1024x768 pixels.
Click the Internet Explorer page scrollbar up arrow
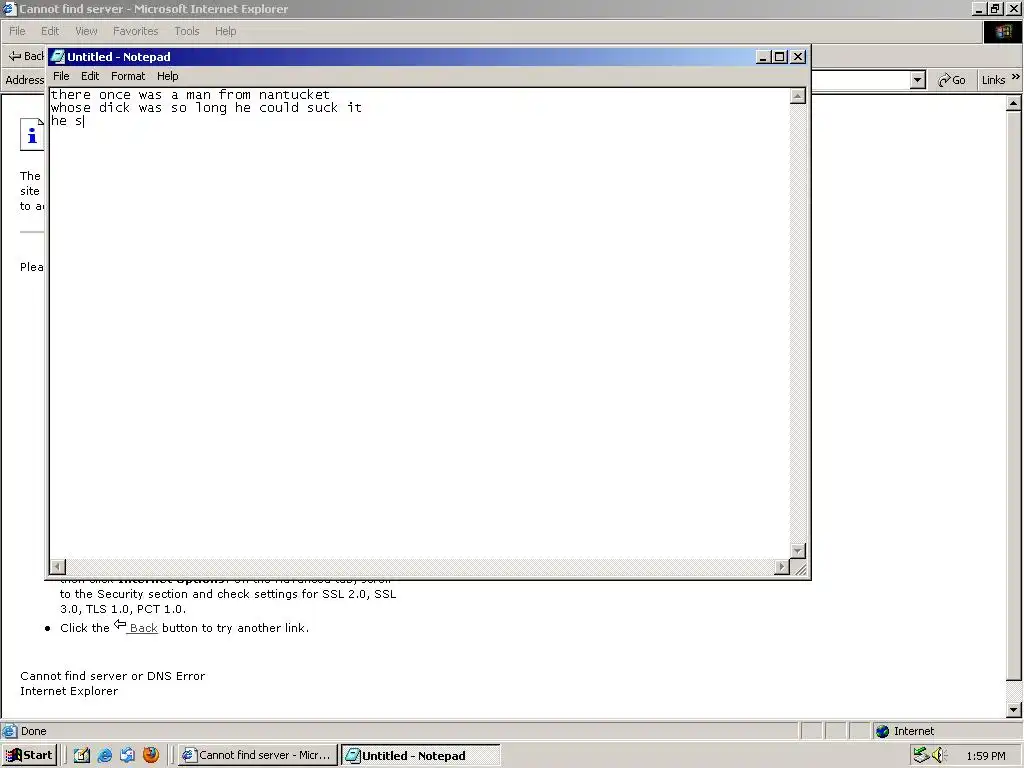click(1013, 103)
